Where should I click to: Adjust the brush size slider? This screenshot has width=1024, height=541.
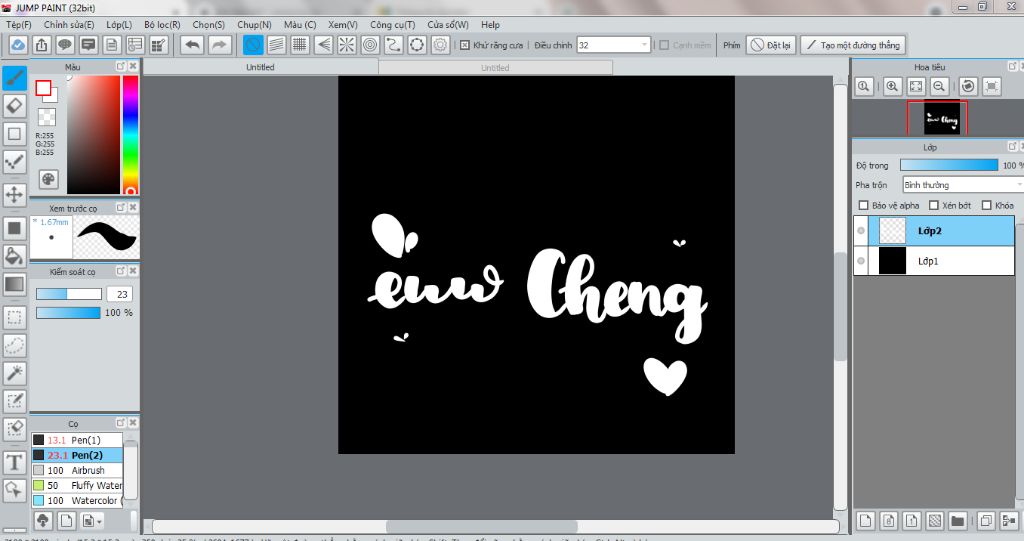pyautogui.click(x=69, y=294)
